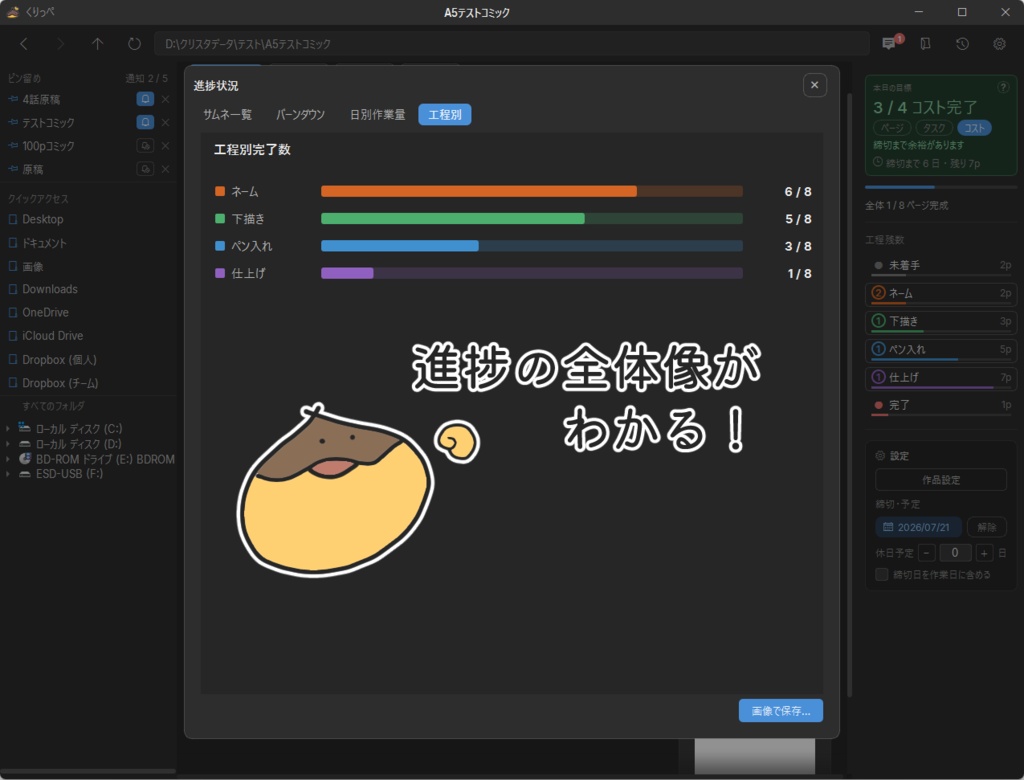Click 画像で保存... button

tap(780, 711)
